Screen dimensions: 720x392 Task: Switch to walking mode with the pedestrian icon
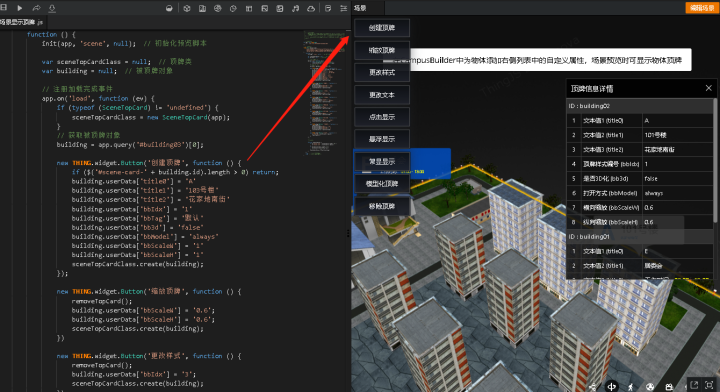click(x=631, y=386)
